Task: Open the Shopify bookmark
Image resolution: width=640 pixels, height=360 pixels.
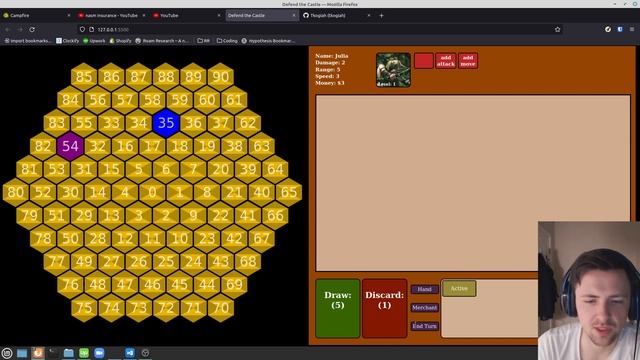Action: point(120,41)
